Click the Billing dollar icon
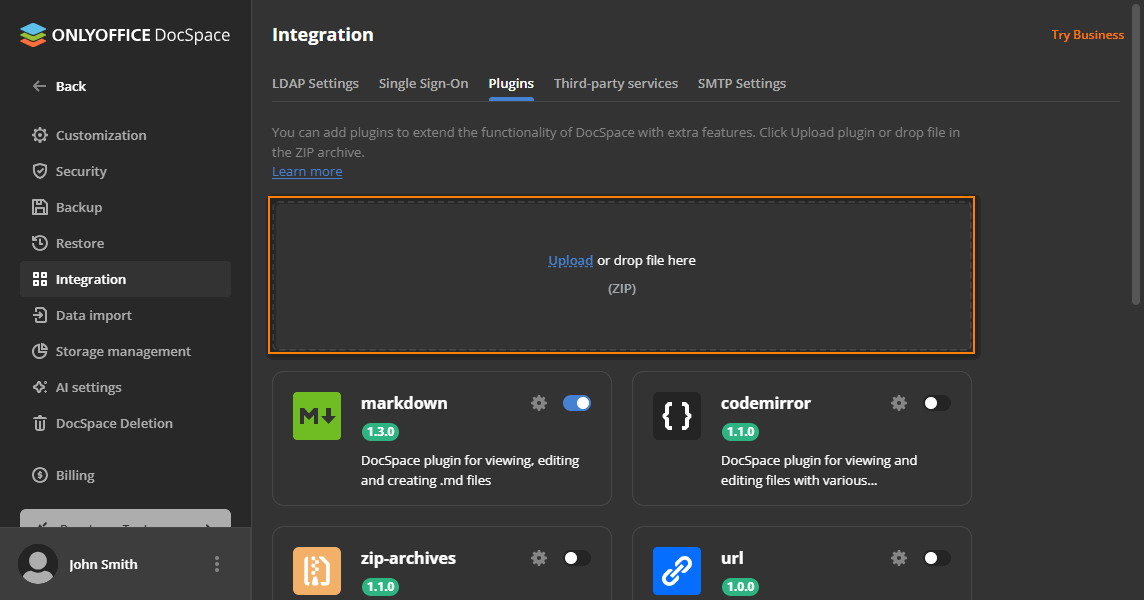The height and width of the screenshot is (600, 1144). click(x=39, y=475)
